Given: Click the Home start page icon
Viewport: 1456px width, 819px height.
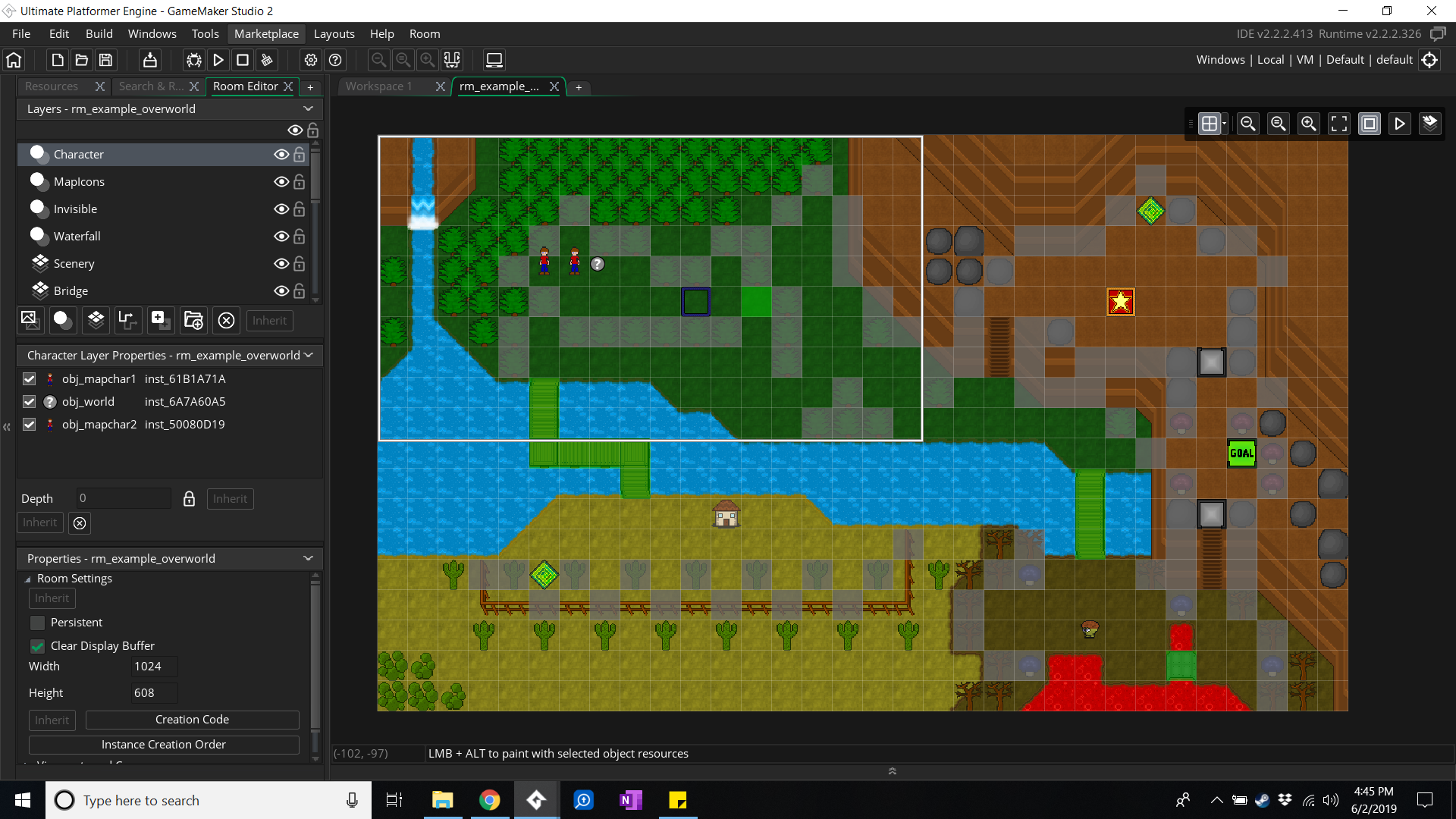Looking at the screenshot, I should point(14,60).
